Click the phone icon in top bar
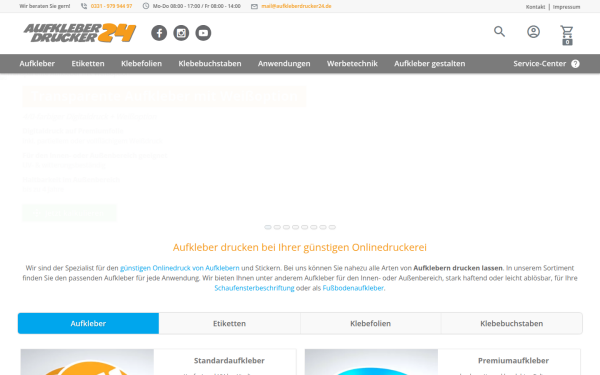The image size is (600, 375). [x=84, y=6]
